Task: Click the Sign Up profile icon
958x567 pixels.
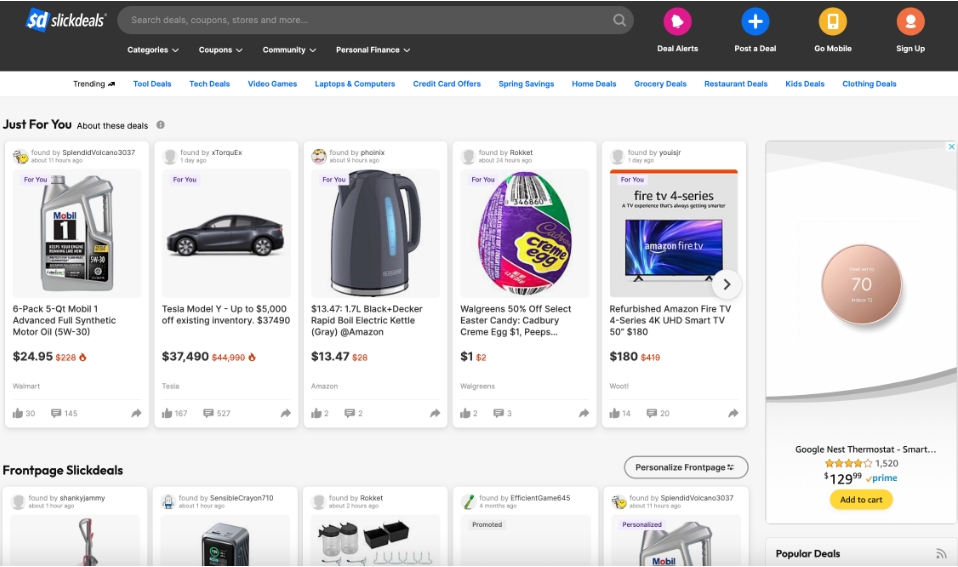Action: pos(910,21)
